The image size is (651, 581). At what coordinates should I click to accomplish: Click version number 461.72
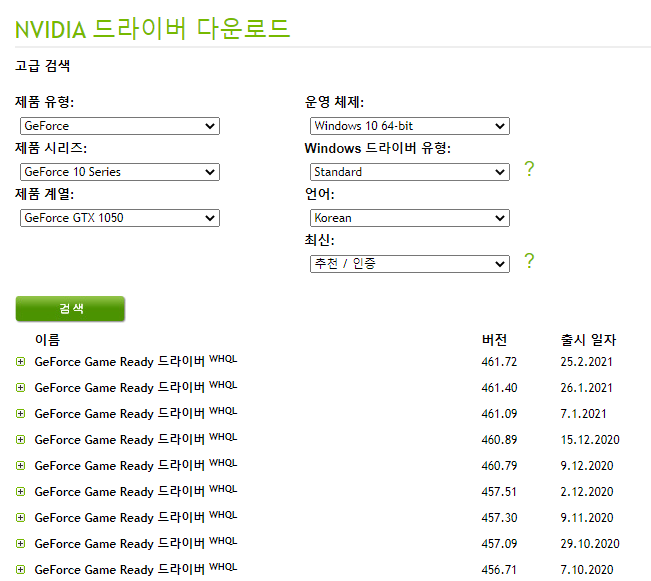[x=499, y=362]
